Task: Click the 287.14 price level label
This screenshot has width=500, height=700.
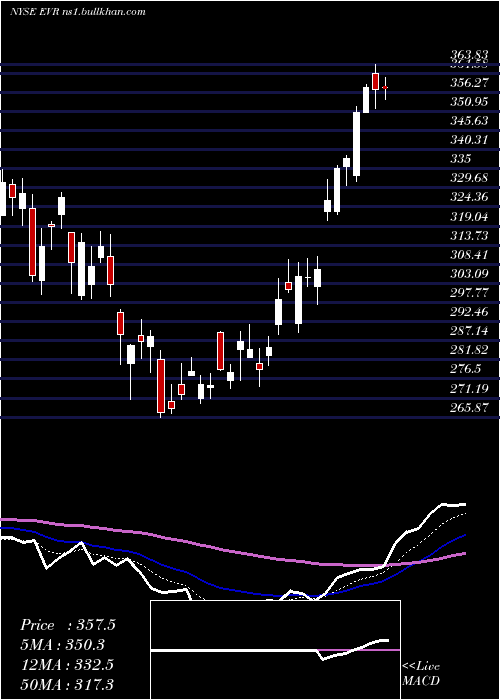Action: pyautogui.click(x=469, y=330)
